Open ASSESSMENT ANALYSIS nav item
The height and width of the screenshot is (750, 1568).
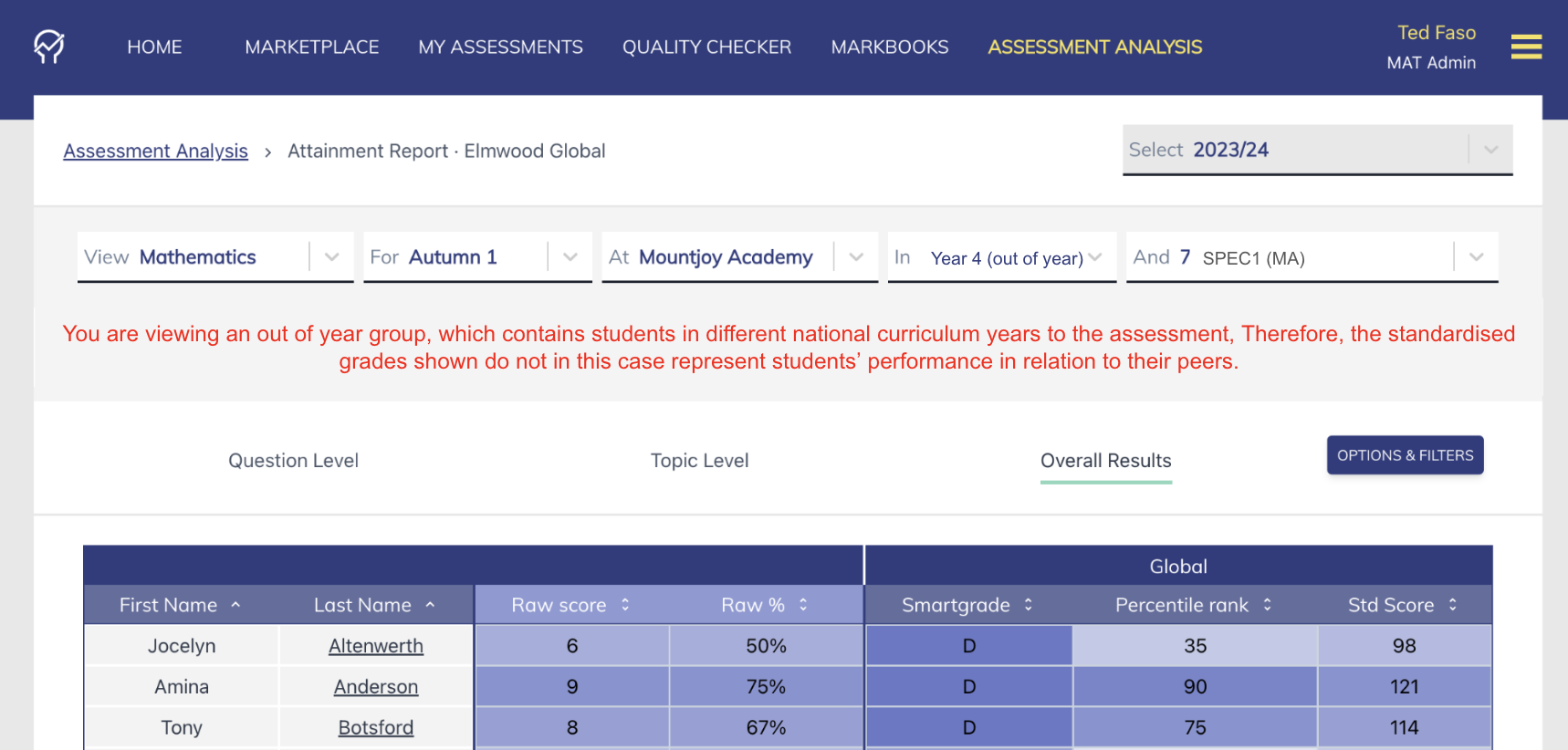(1095, 47)
